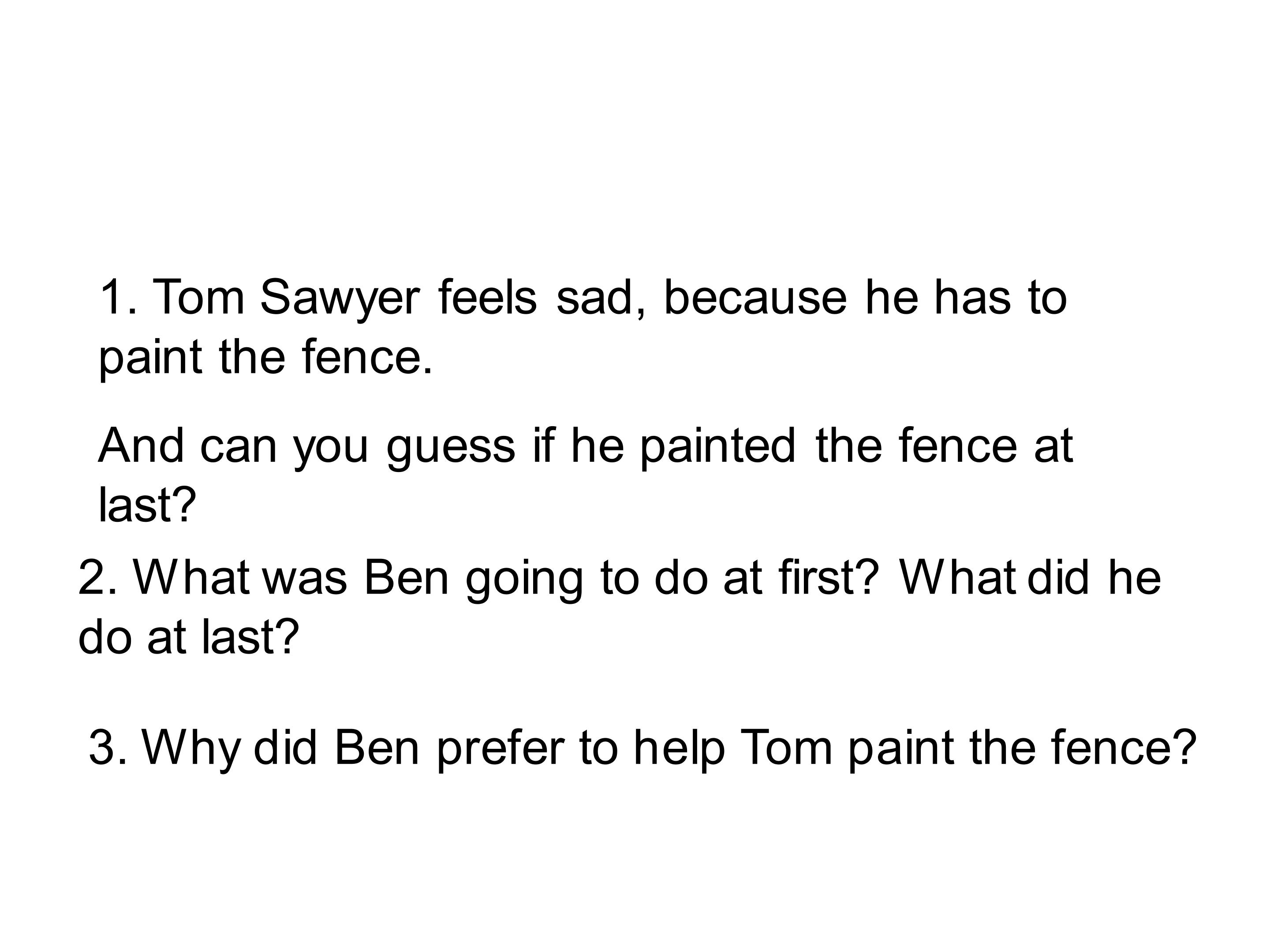Viewport: 1270px width, 952px height.
Task: Click question 3 "Why did Ben prefer"
Action: tap(642, 747)
